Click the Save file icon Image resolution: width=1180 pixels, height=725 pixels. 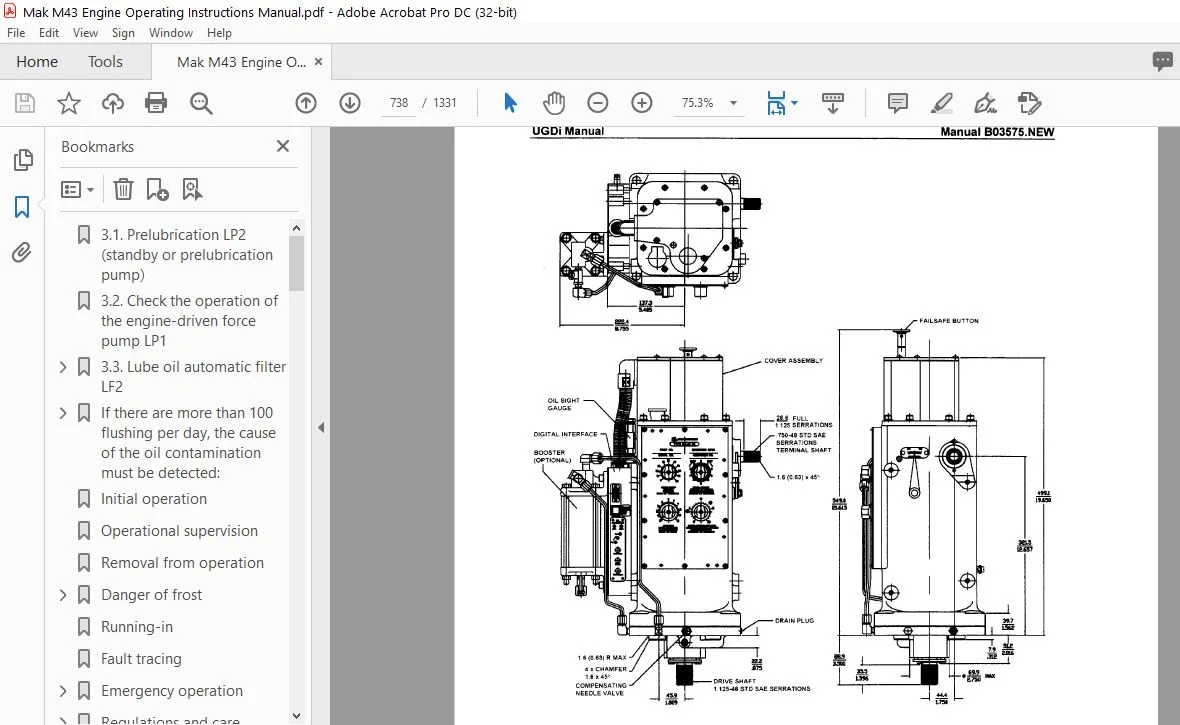25,103
